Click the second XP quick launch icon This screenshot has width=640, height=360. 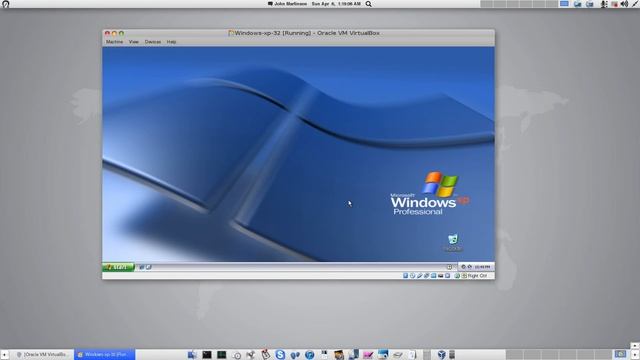click(149, 267)
